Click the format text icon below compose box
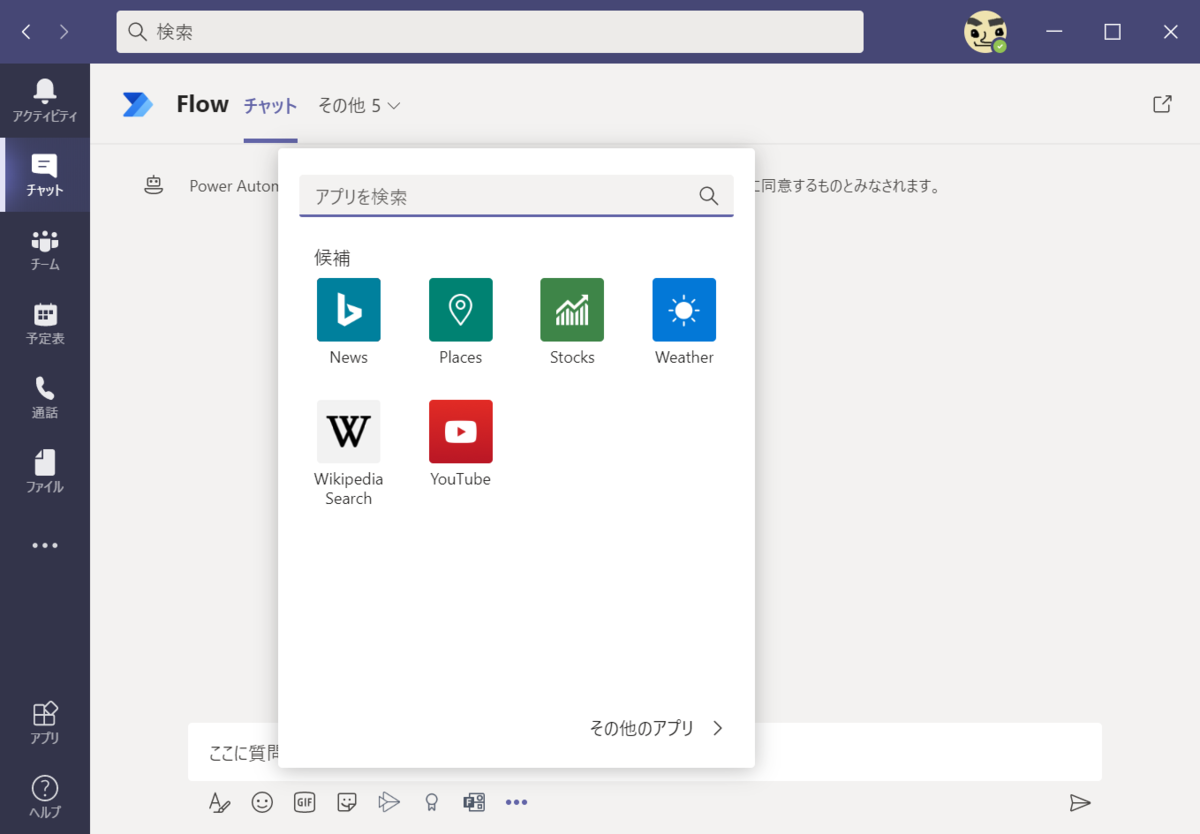The image size is (1200, 834). pos(219,802)
